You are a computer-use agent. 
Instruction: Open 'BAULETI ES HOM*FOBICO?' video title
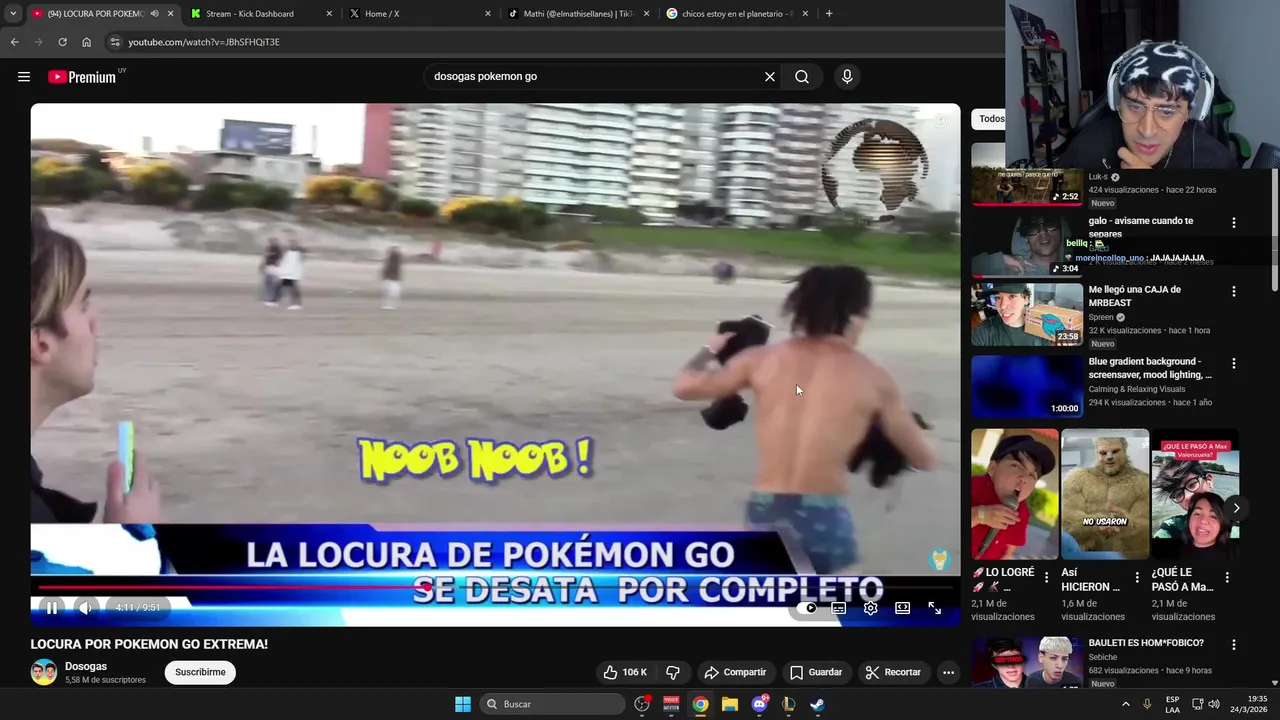(1146, 643)
